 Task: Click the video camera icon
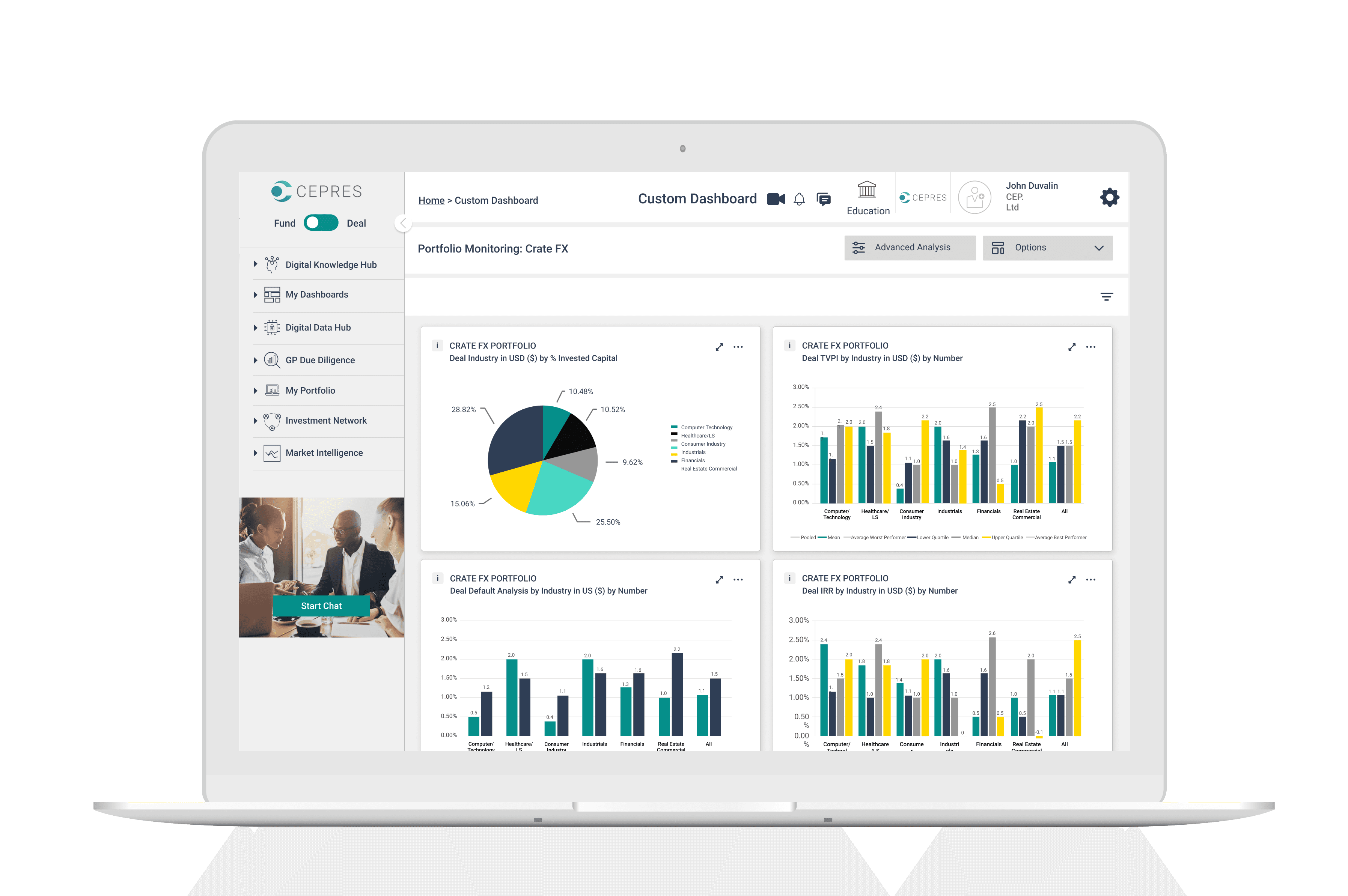776,199
